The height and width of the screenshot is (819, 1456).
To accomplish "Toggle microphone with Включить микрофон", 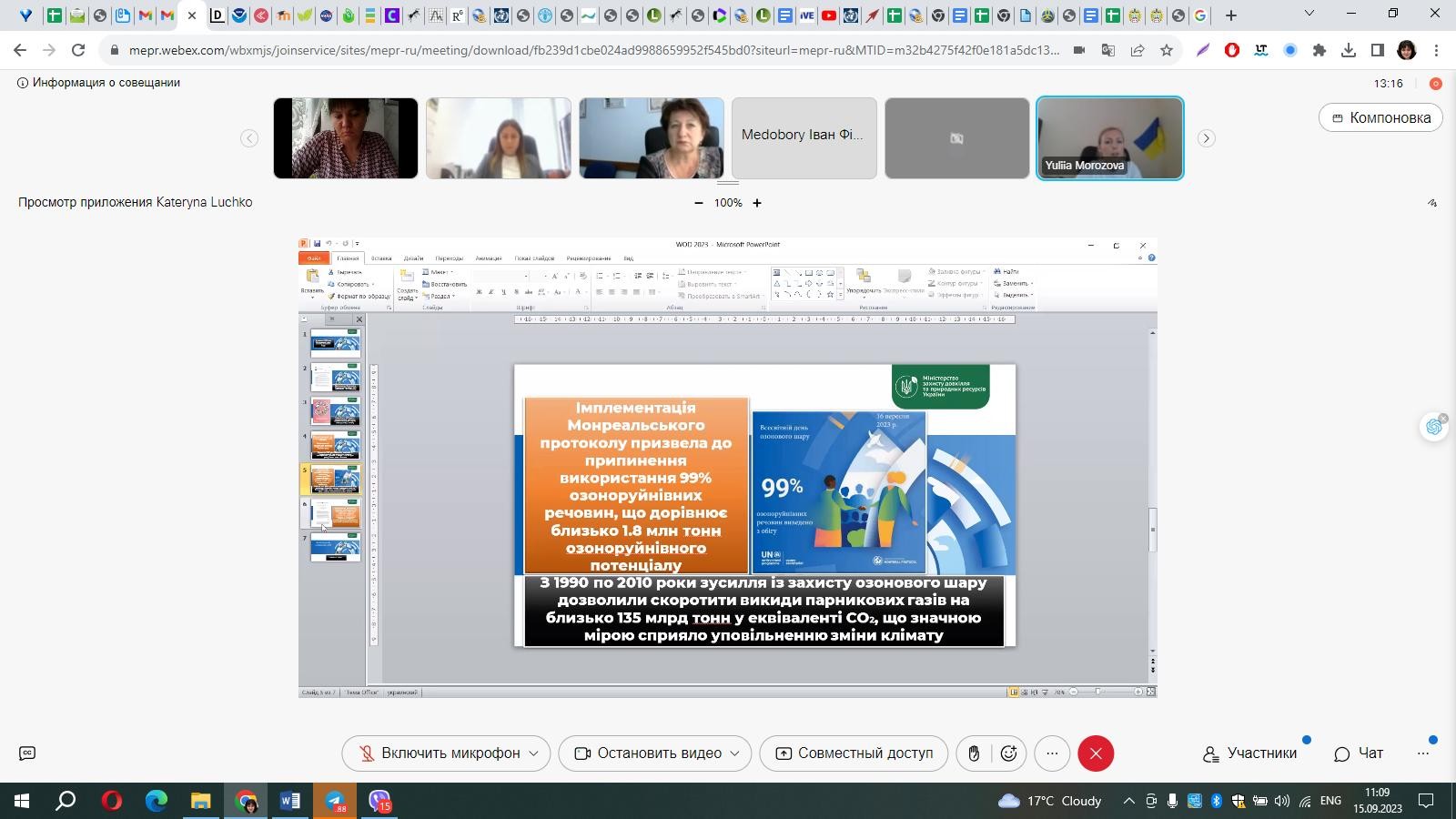I will click(x=439, y=753).
